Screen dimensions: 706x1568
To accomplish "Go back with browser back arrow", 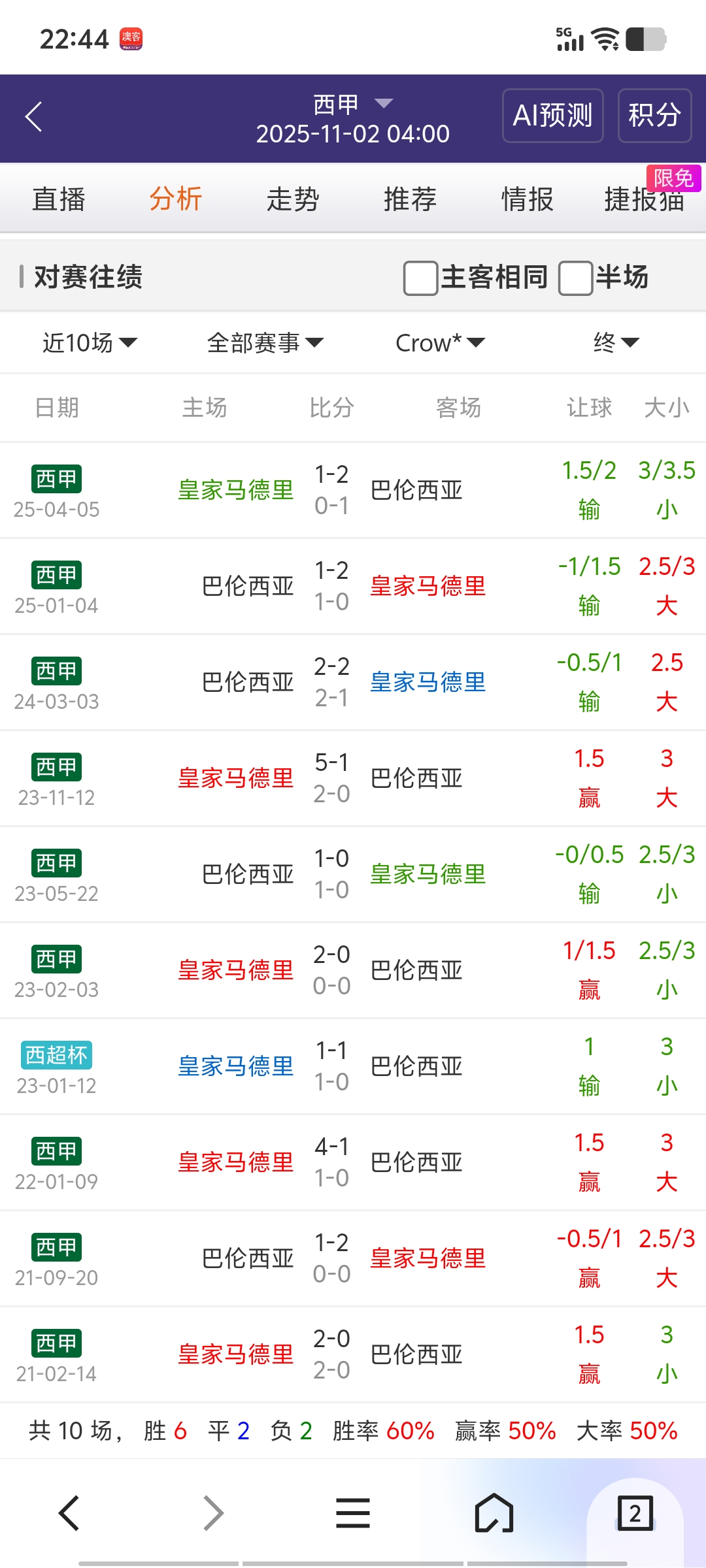I will [69, 1513].
